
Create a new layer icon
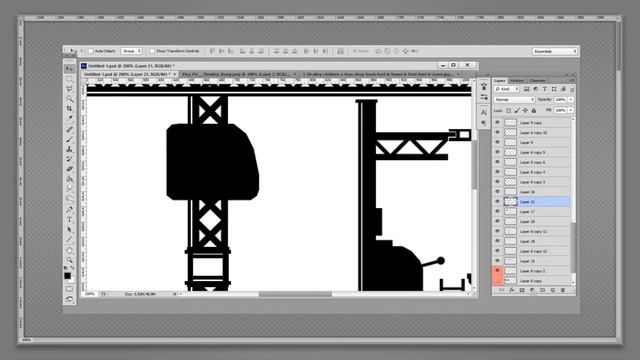[x=552, y=290]
